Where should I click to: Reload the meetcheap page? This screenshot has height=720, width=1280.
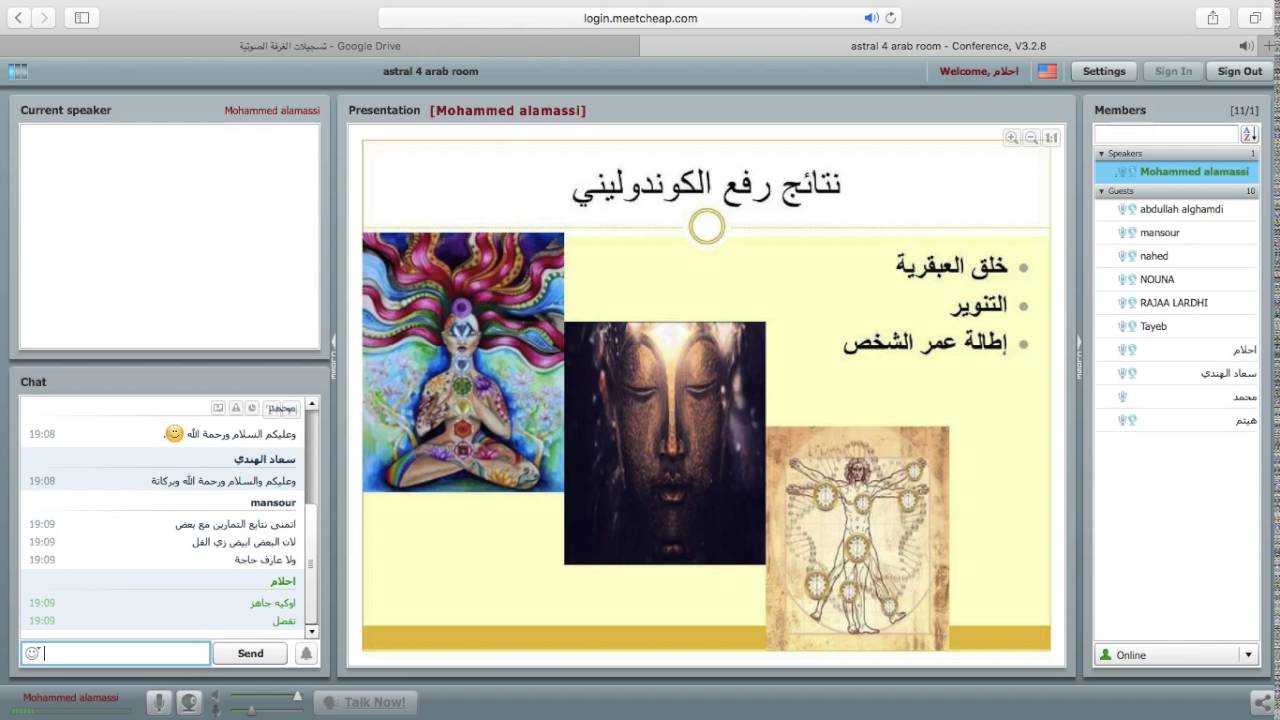click(890, 18)
